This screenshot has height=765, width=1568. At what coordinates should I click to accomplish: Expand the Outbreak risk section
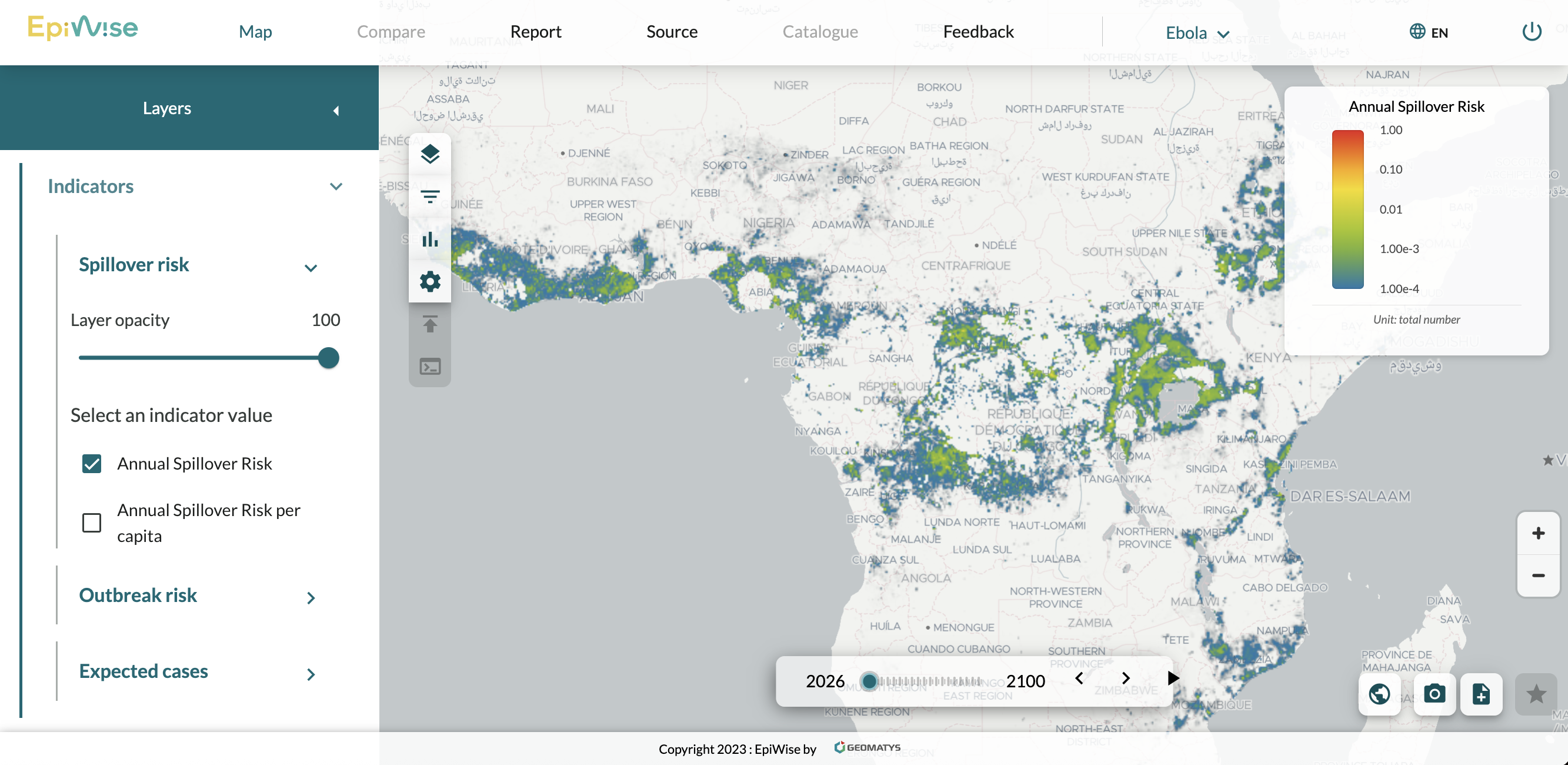[311, 597]
